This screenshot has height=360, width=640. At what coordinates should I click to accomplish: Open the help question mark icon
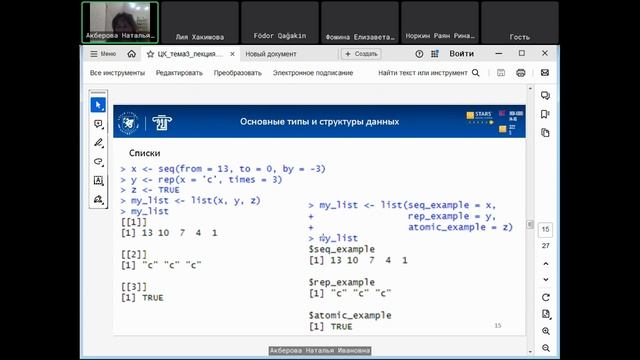(419, 54)
